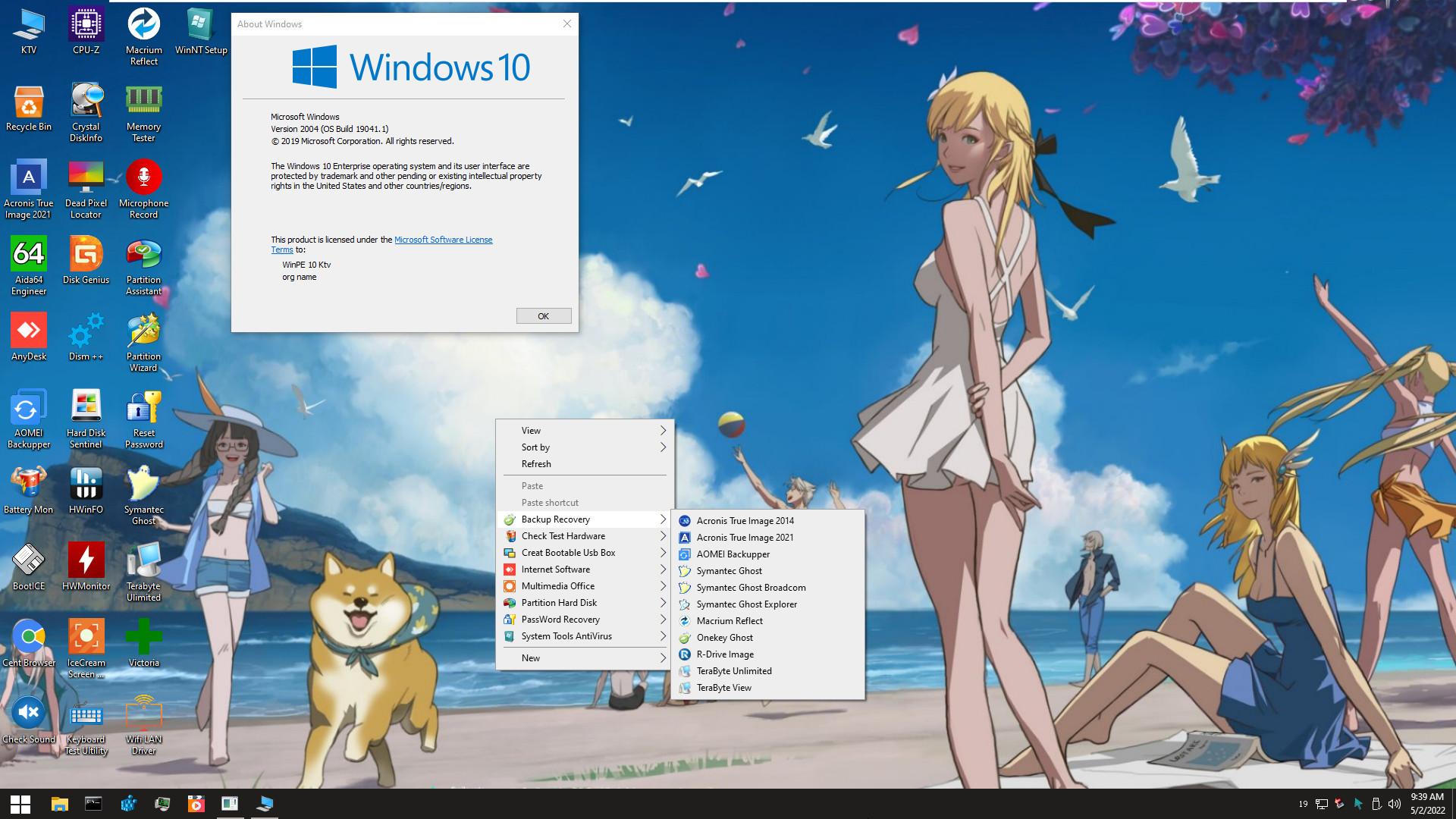
Task: Open the Multimedia Office submenu
Action: [585, 586]
